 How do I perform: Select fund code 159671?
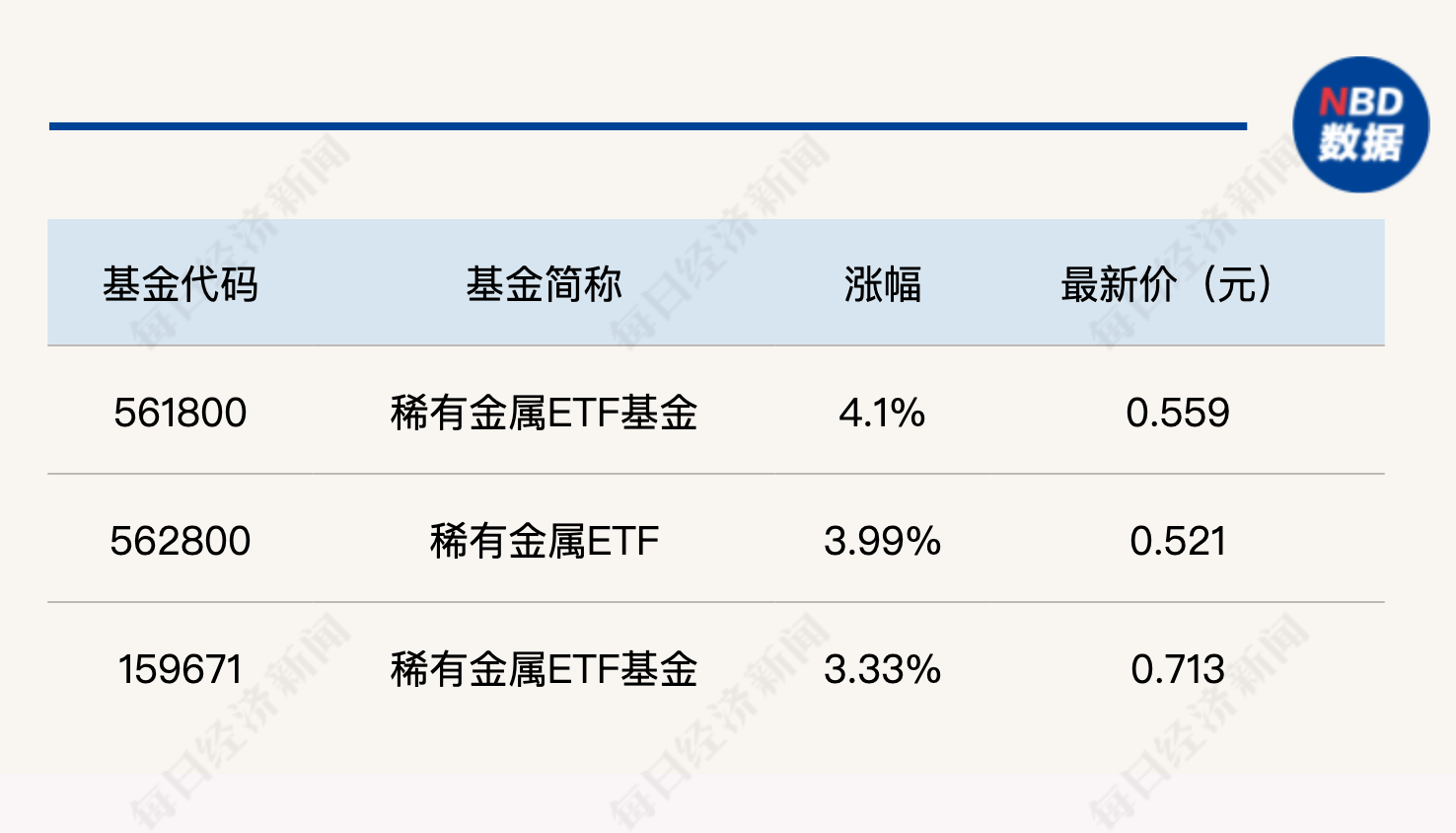click(181, 669)
